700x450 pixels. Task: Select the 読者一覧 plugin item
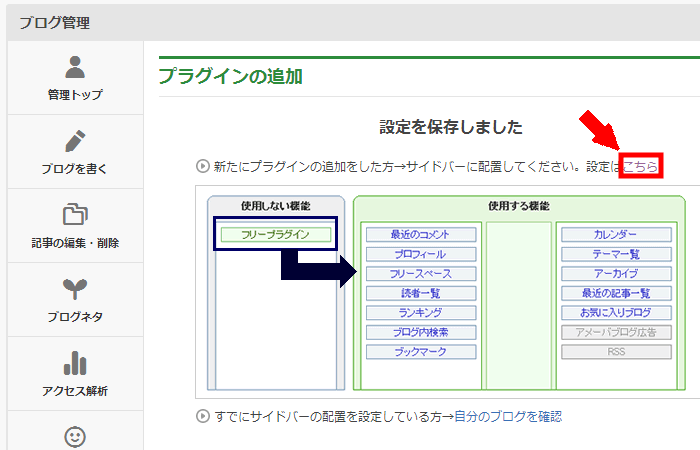(421, 293)
